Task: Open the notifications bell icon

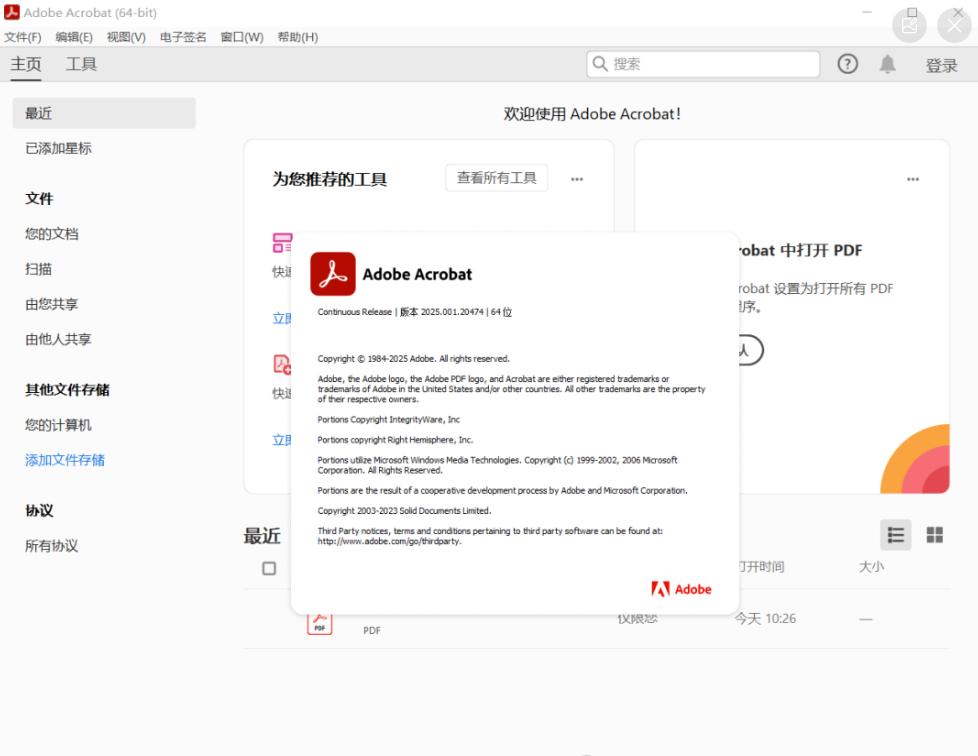Action: pyautogui.click(x=888, y=64)
